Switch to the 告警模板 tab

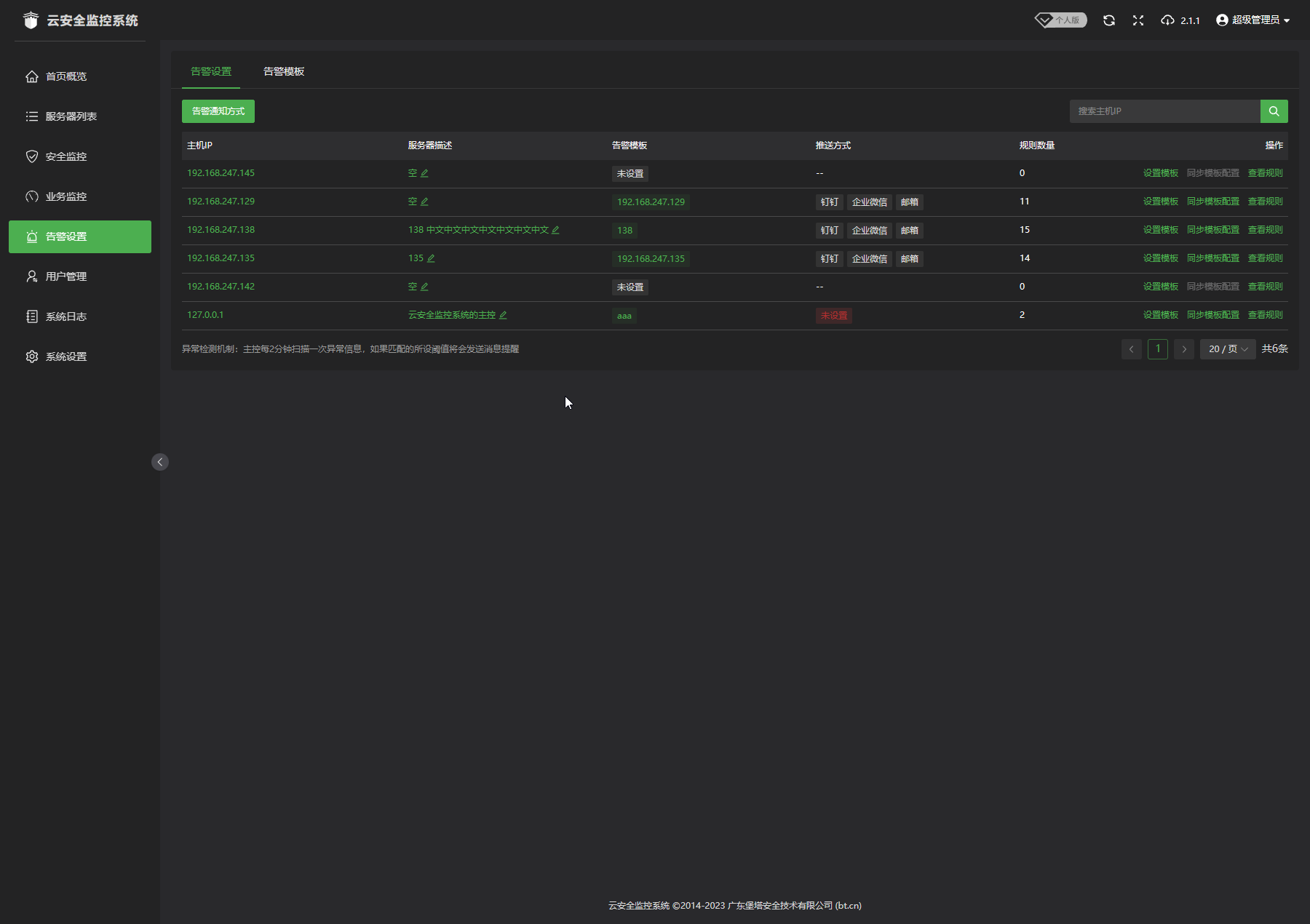pyautogui.click(x=284, y=71)
